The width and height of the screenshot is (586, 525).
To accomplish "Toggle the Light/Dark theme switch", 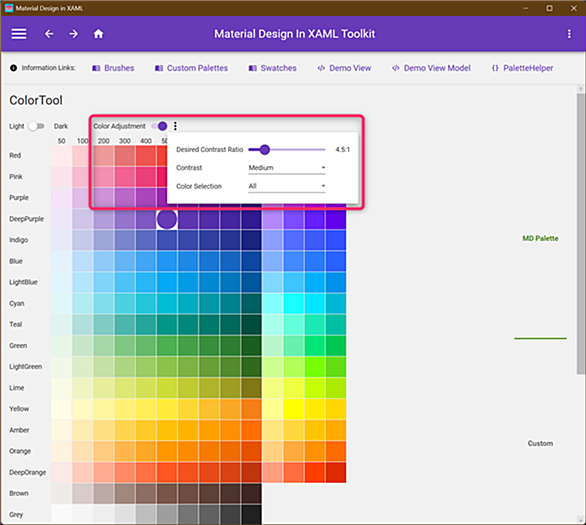I will click(x=36, y=126).
